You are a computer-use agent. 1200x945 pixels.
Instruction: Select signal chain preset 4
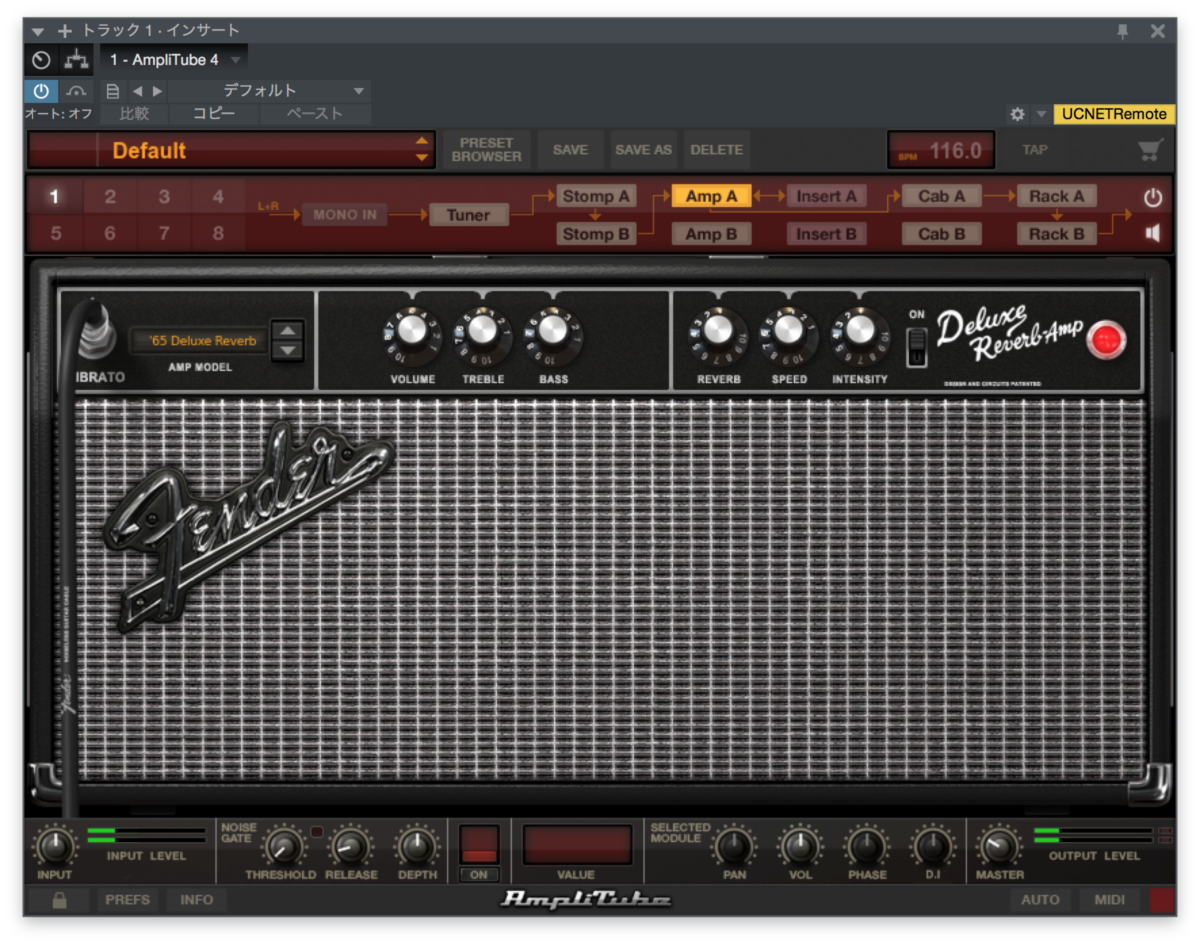(x=218, y=196)
